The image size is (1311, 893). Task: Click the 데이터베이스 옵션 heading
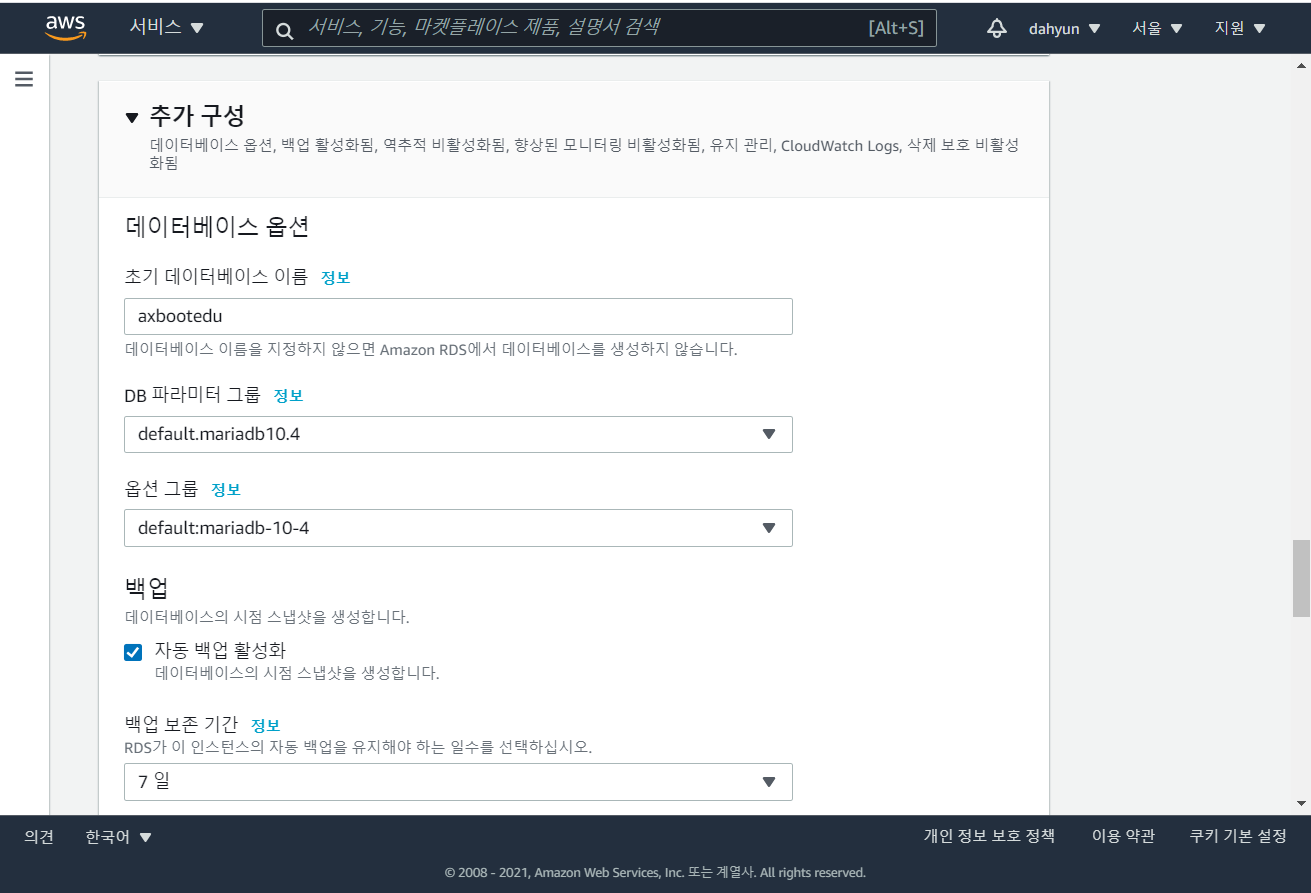coord(217,227)
